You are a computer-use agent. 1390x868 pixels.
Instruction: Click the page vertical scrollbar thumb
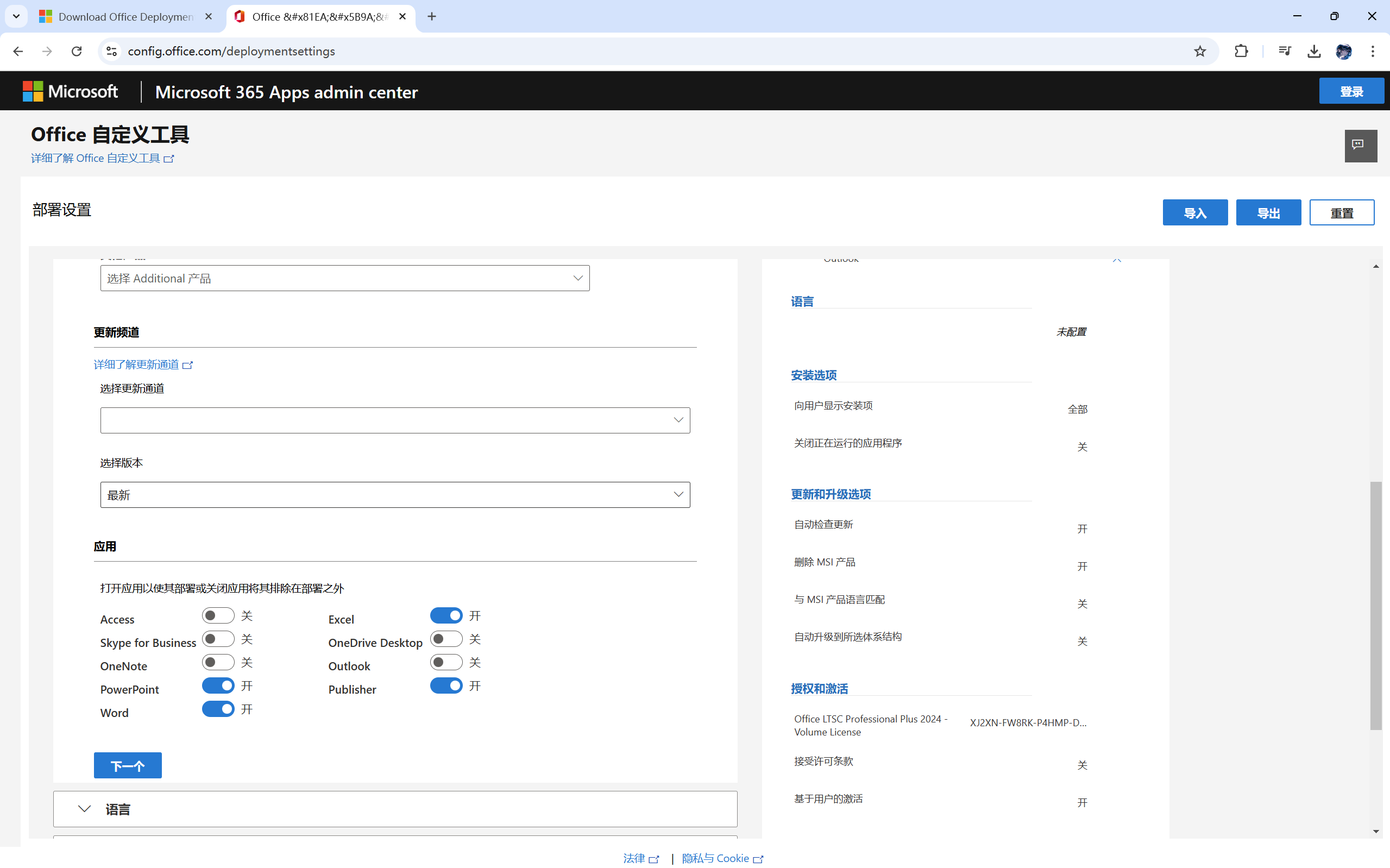[x=1376, y=606]
